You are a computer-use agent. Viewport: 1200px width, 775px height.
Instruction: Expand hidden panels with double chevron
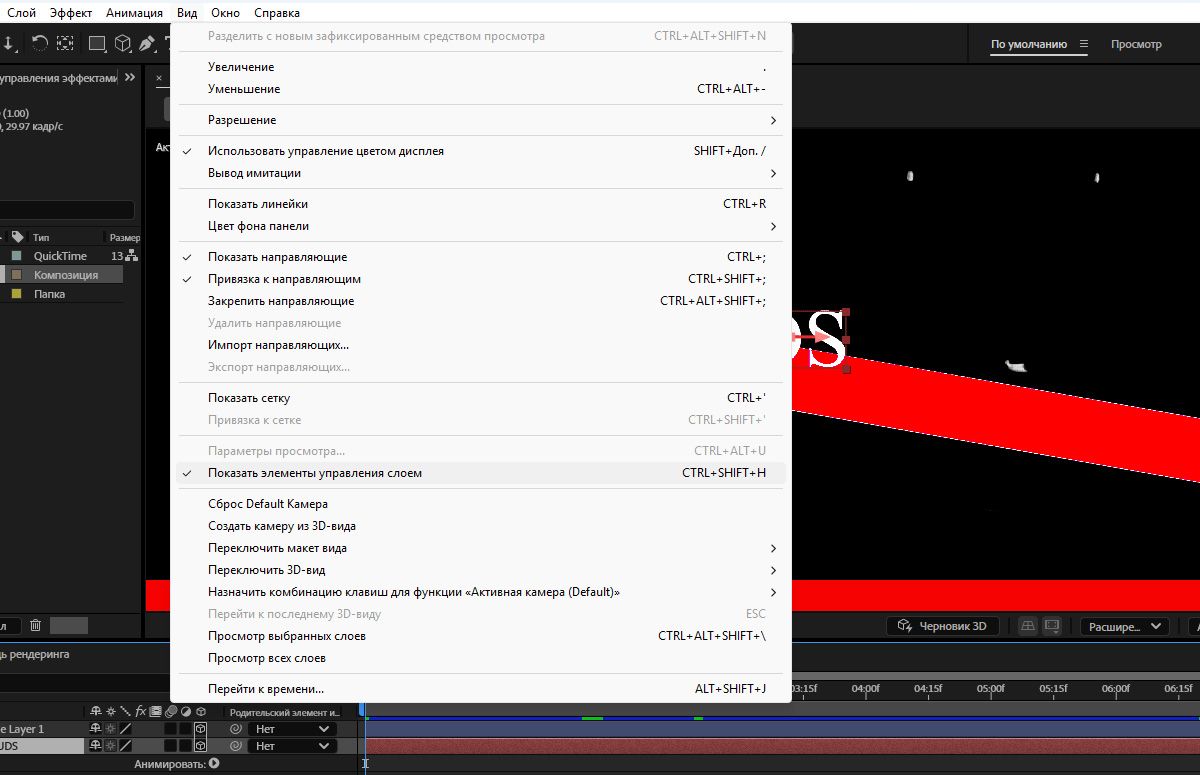(x=130, y=77)
